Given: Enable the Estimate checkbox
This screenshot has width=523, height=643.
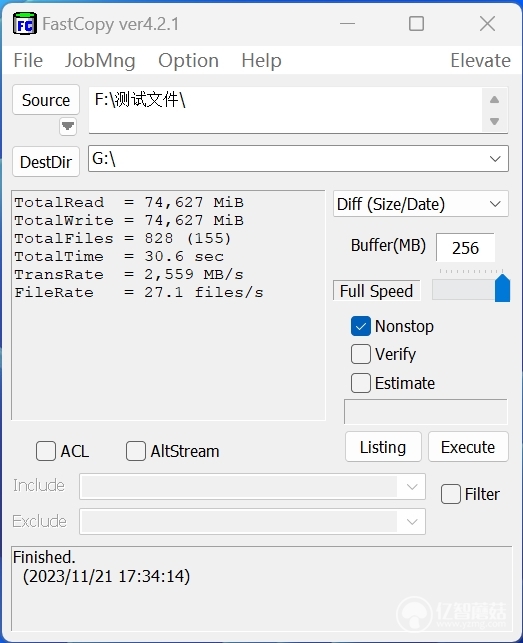Looking at the screenshot, I should 361,383.
